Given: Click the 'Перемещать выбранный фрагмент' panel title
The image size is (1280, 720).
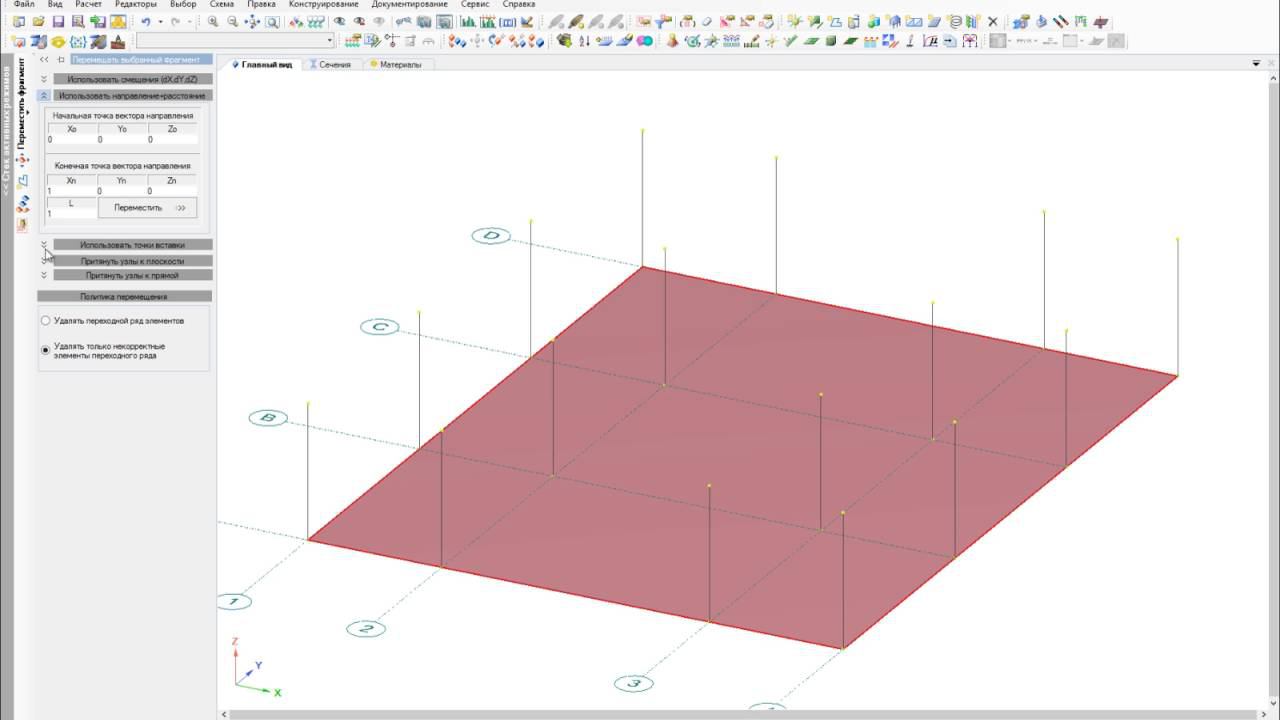Looking at the screenshot, I should click(x=141, y=60).
